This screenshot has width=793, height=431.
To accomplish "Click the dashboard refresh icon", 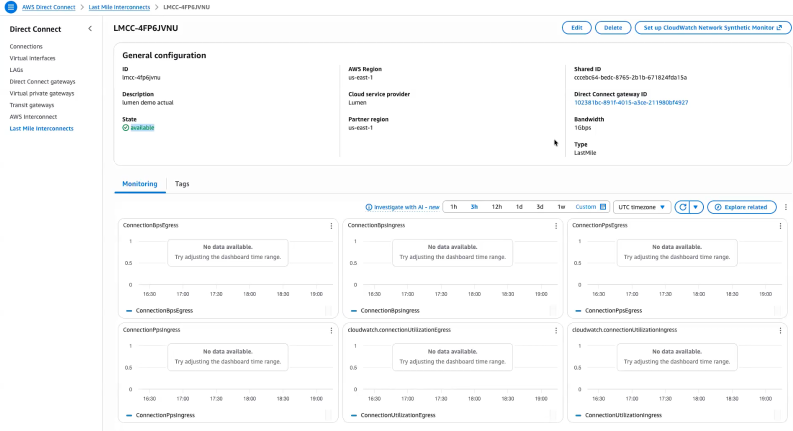I will coord(682,207).
